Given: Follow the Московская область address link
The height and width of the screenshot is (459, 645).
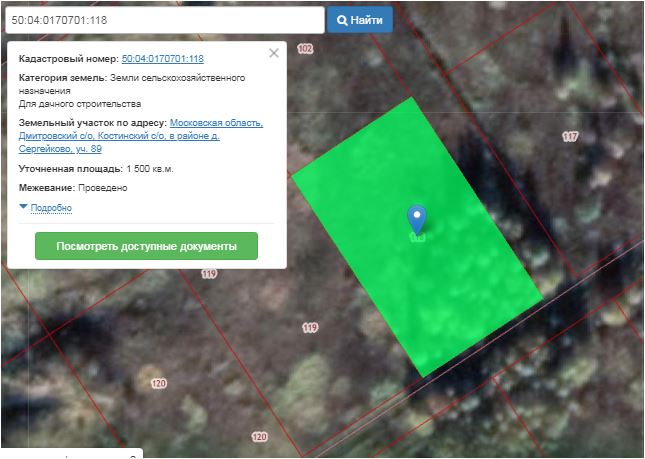Looking at the screenshot, I should [216, 123].
